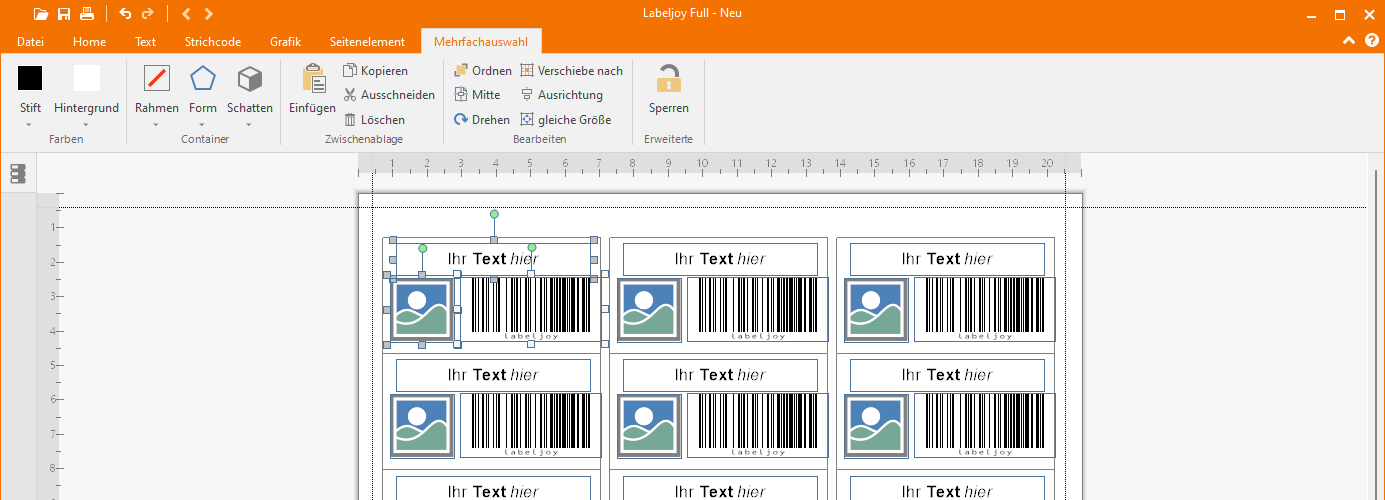
Task: Click the Rahmen frame icon
Action: [x=157, y=78]
